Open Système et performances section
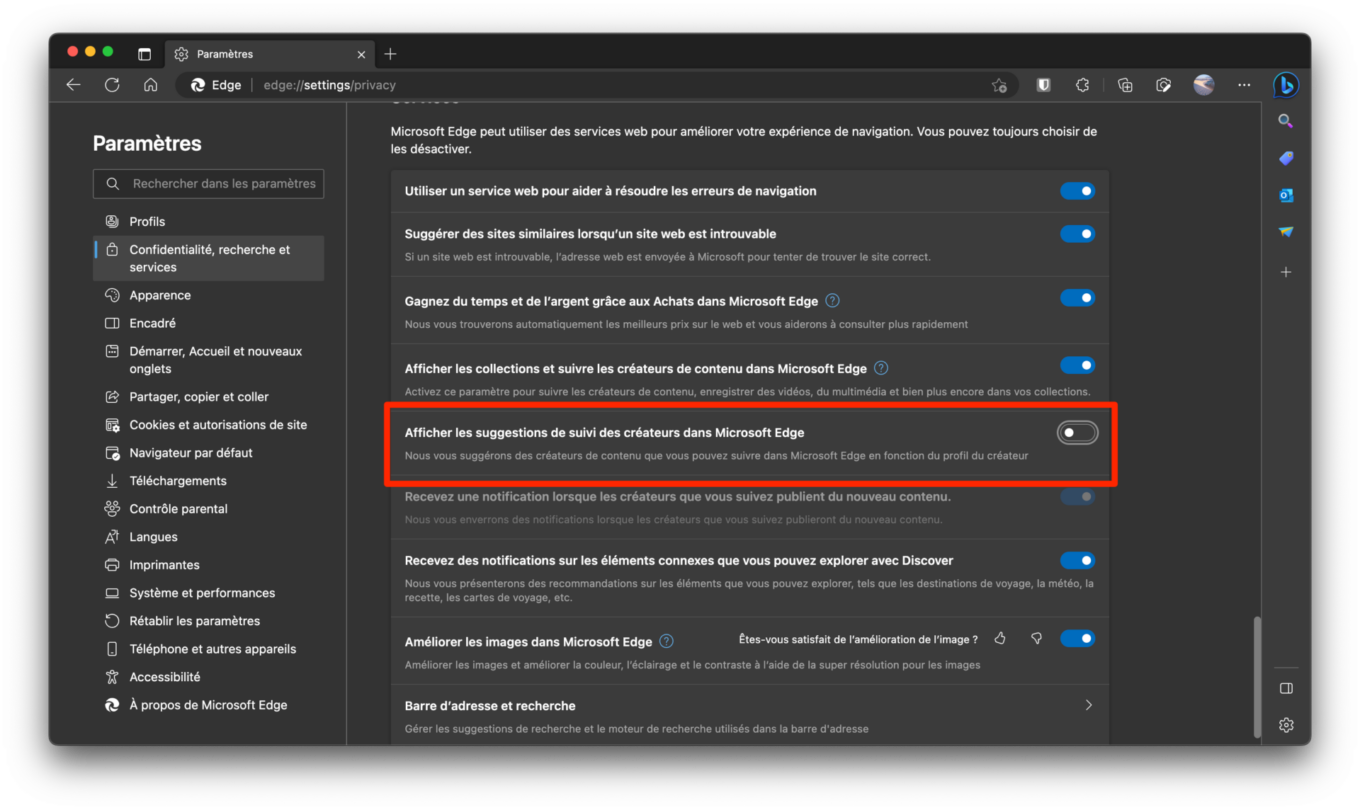The width and height of the screenshot is (1360, 810). tap(208, 593)
